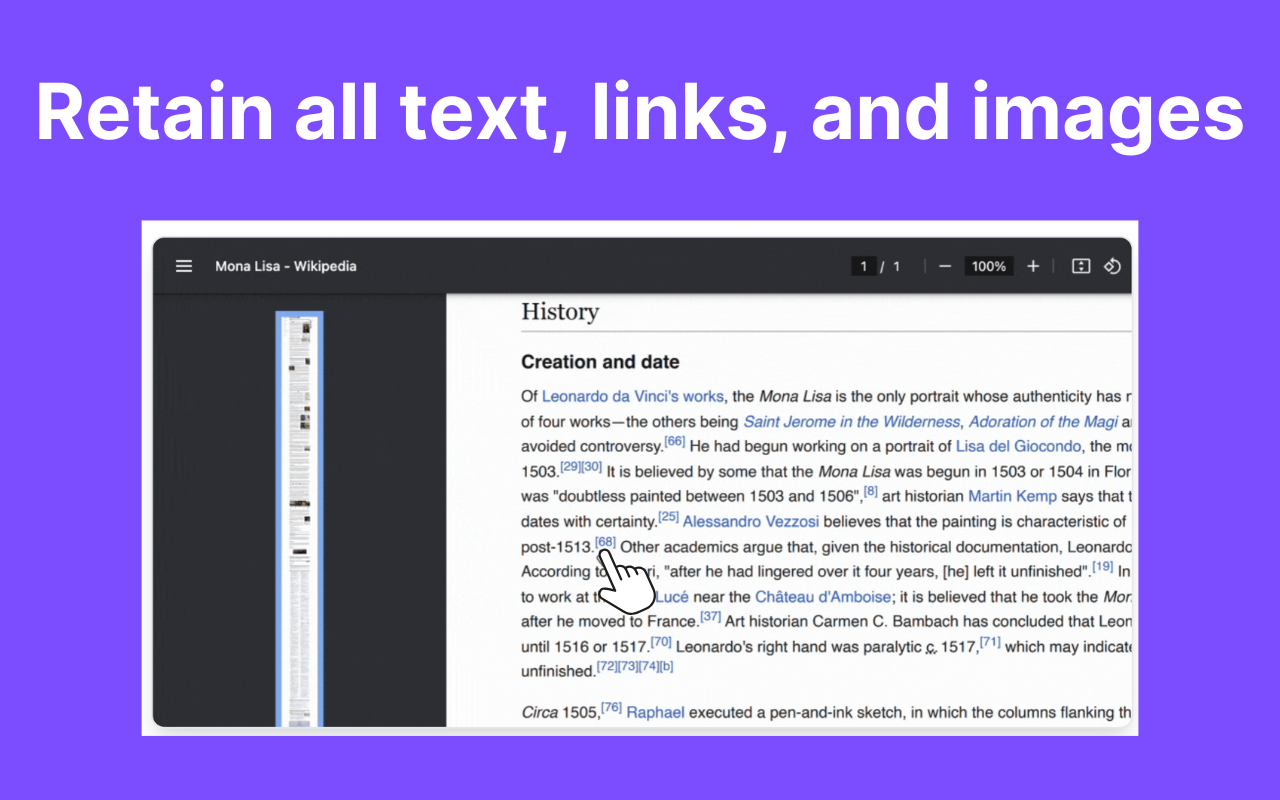Click the zoom in plus icon
Screen dimensions: 1280x800
tap(1033, 266)
